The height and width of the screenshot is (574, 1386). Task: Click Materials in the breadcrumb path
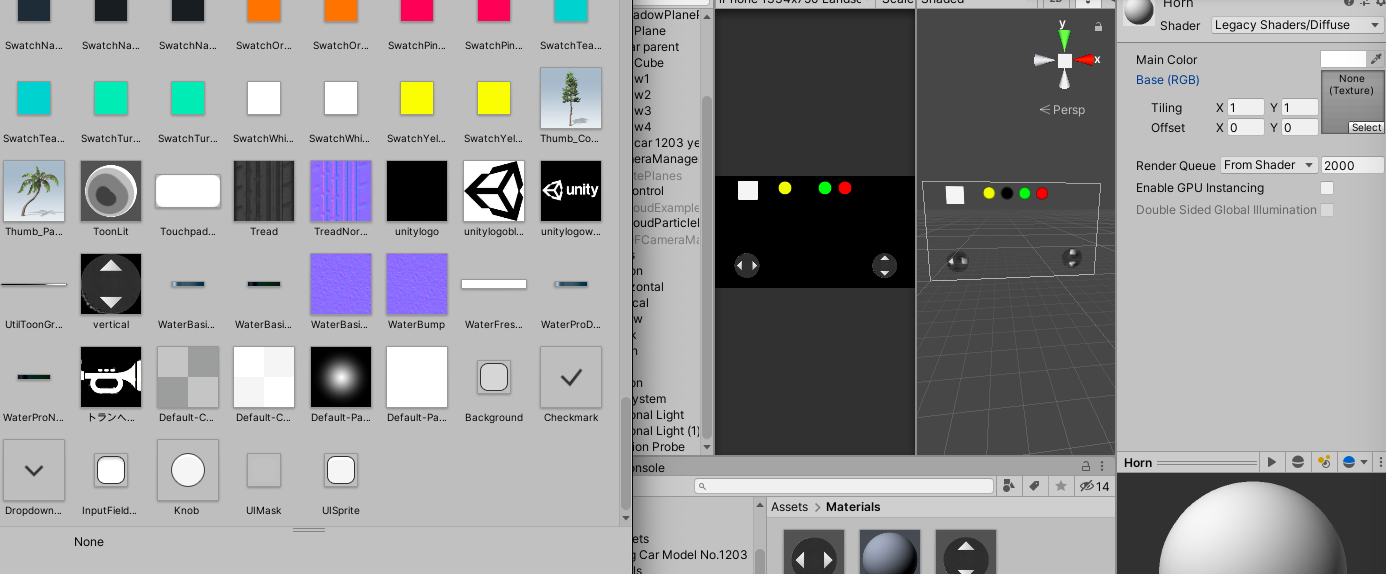click(853, 507)
